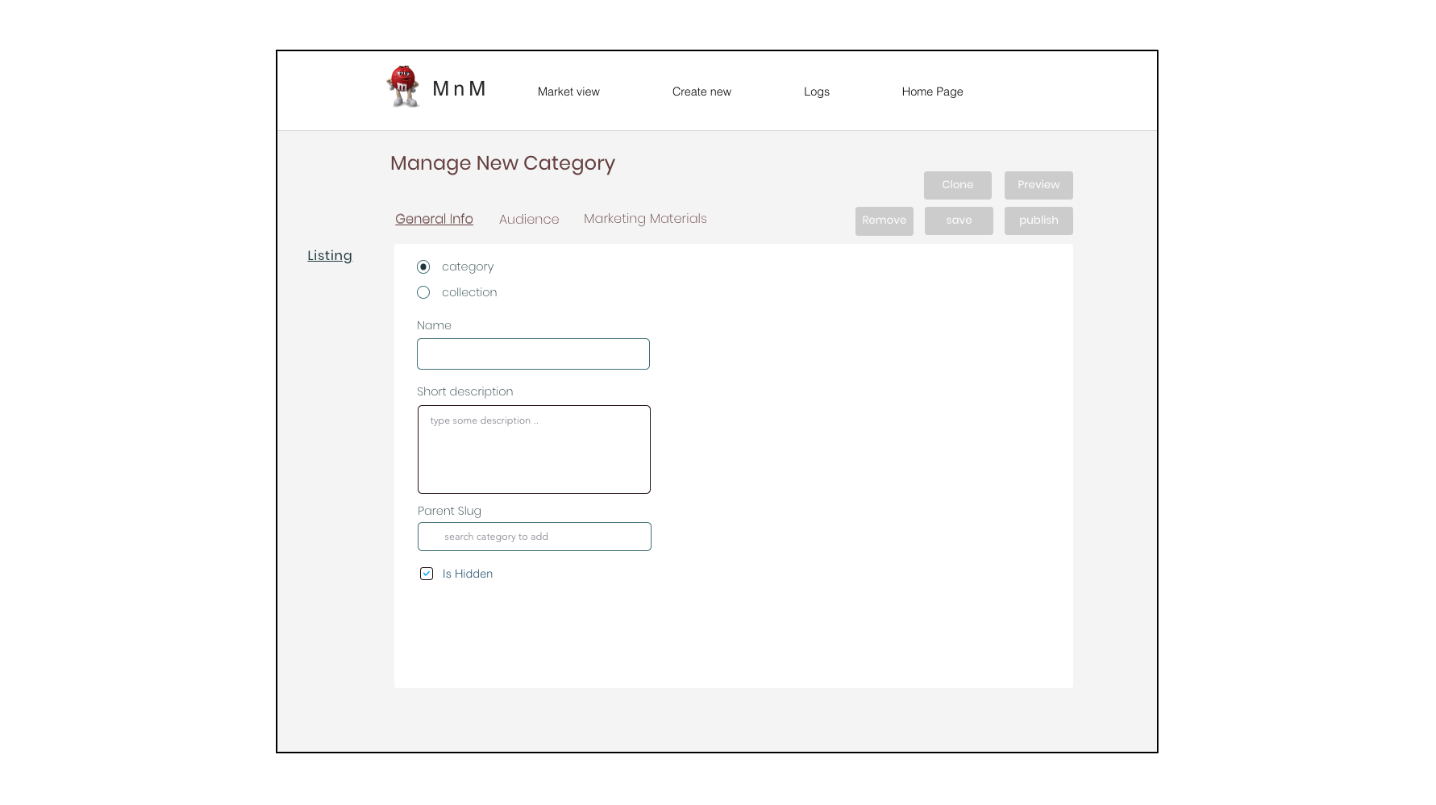Navigate to Home Page in the header

tap(932, 92)
